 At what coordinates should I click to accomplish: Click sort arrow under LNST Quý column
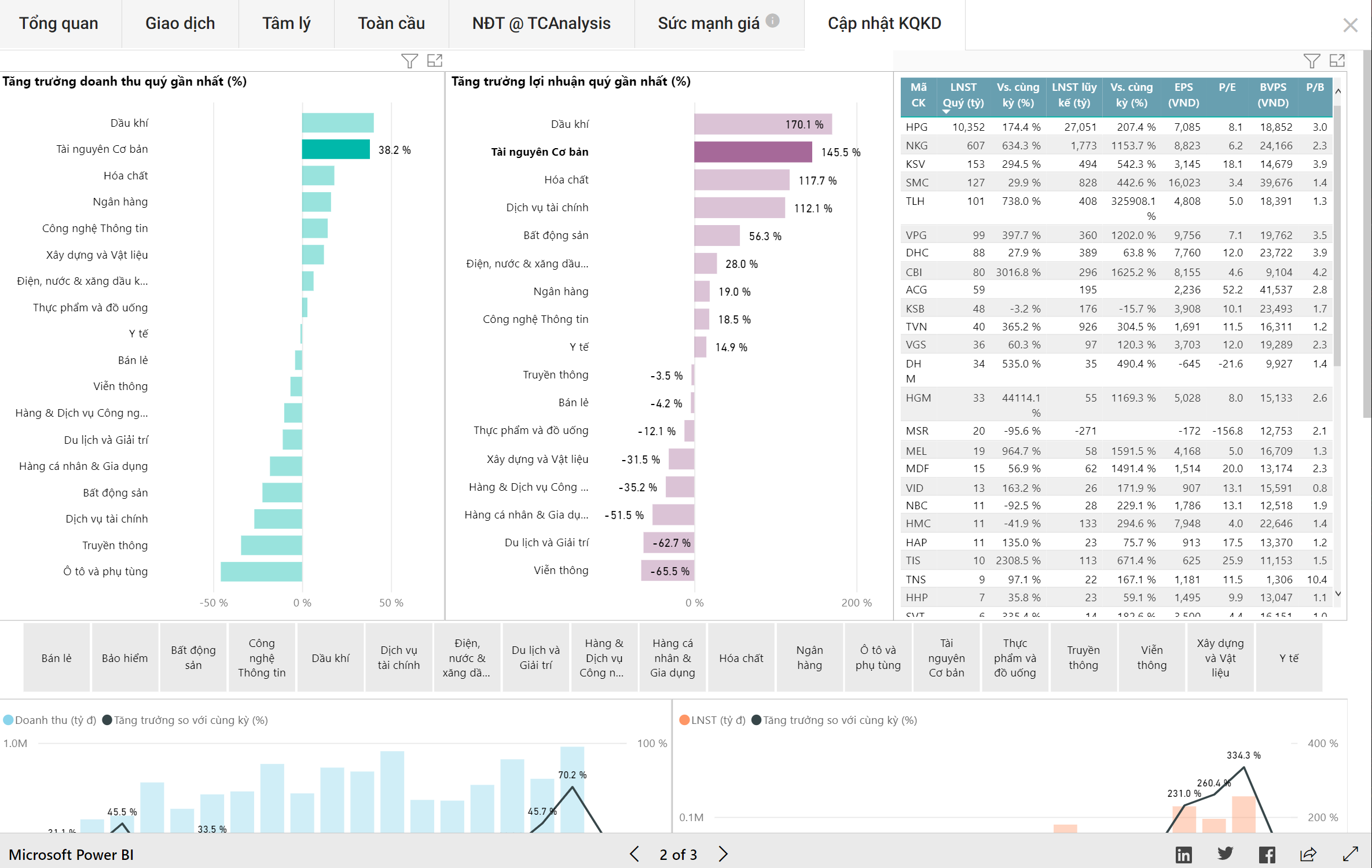click(x=946, y=111)
